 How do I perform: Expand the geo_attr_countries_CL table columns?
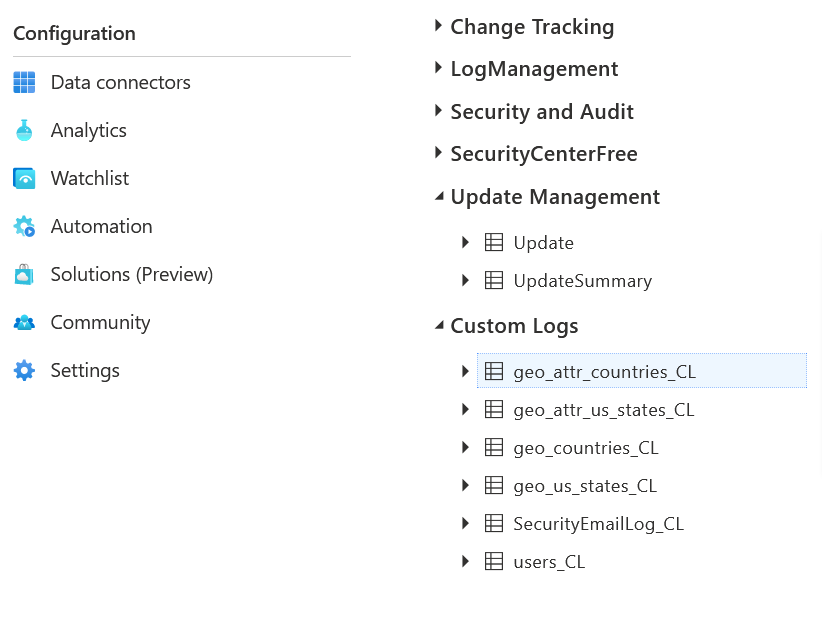click(x=465, y=371)
